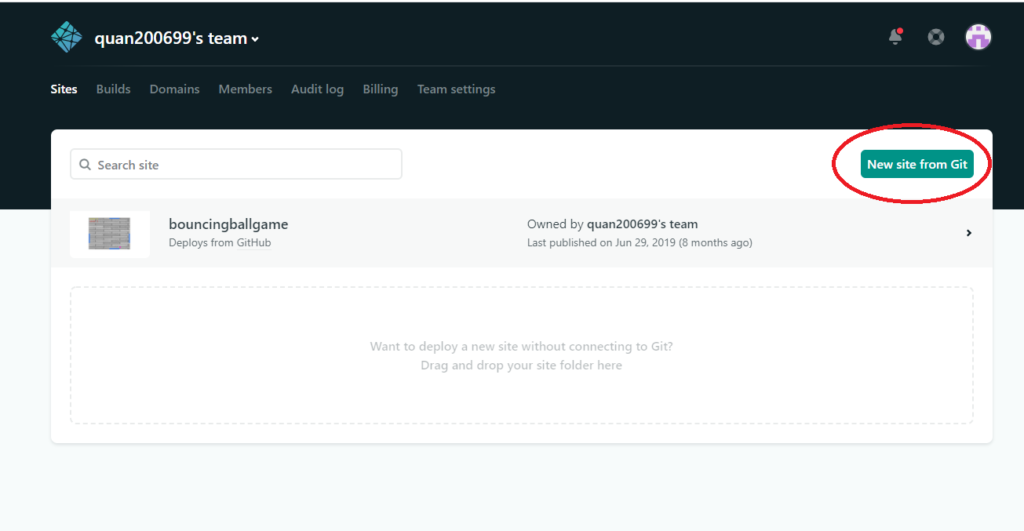Focus the Search site input field

pos(245,165)
